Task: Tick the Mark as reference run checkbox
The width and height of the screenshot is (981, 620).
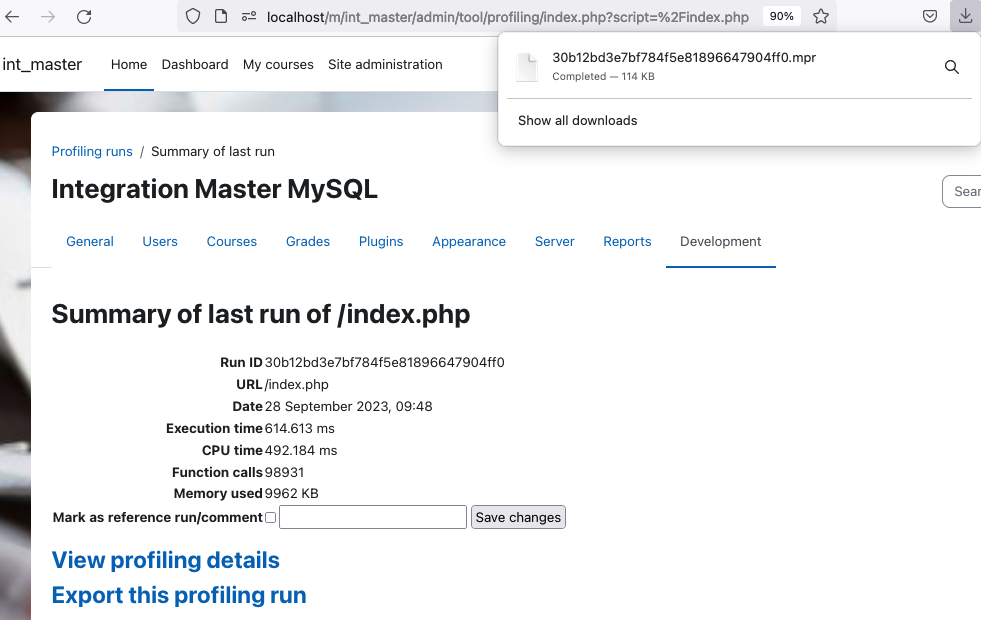Action: (x=270, y=517)
